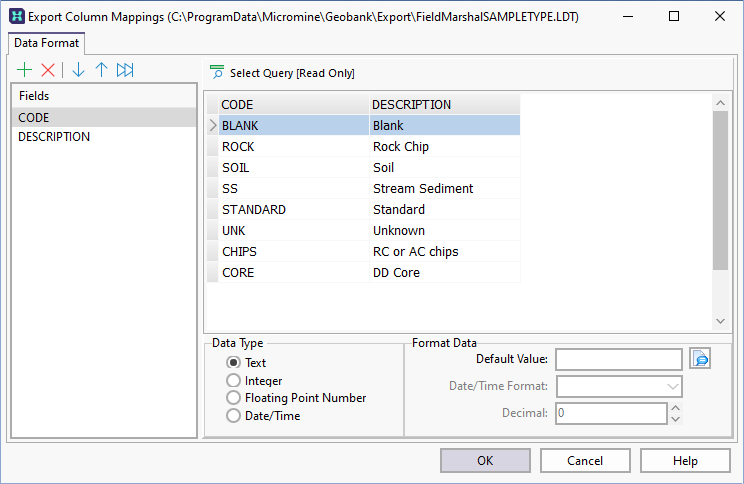Click the Cancel button
The width and height of the screenshot is (744, 484).
coord(585,461)
